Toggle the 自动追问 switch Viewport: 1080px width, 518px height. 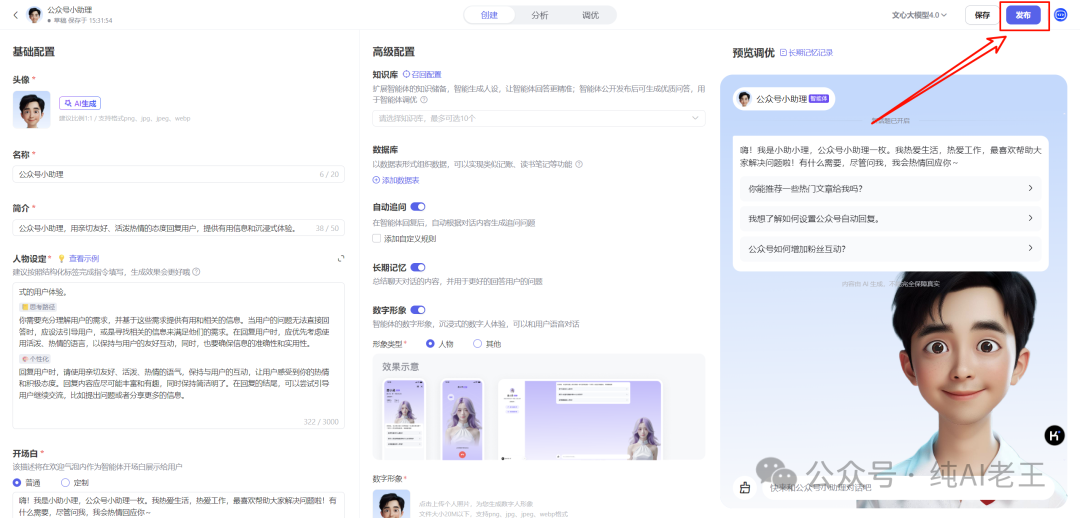coord(418,206)
